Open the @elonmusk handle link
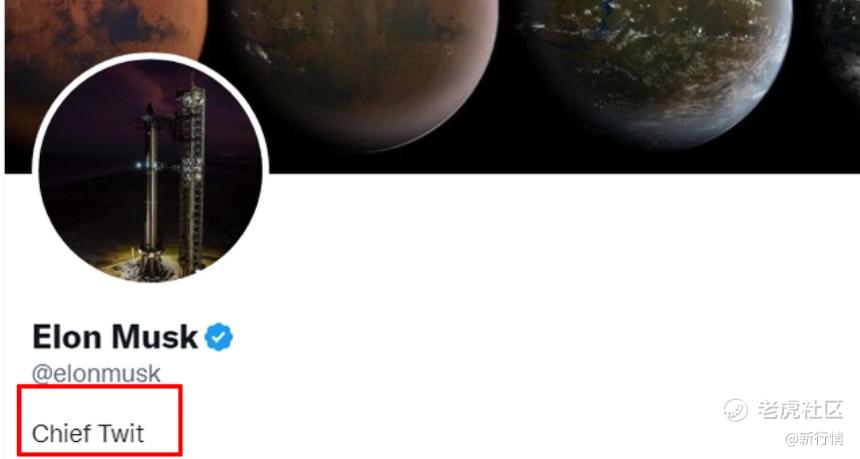 coord(96,374)
